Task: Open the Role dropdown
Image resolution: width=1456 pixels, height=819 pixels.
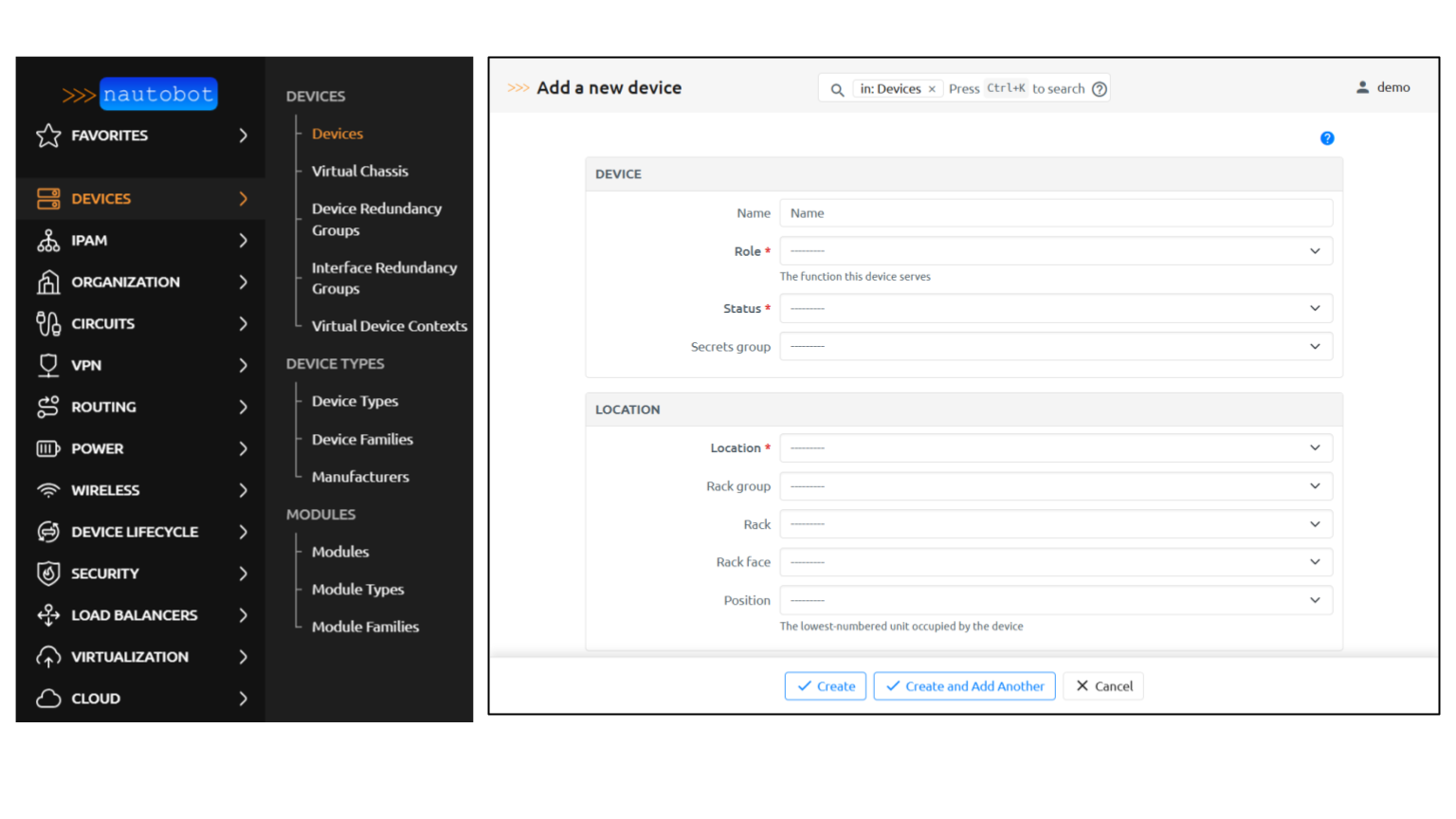Action: [x=1055, y=251]
